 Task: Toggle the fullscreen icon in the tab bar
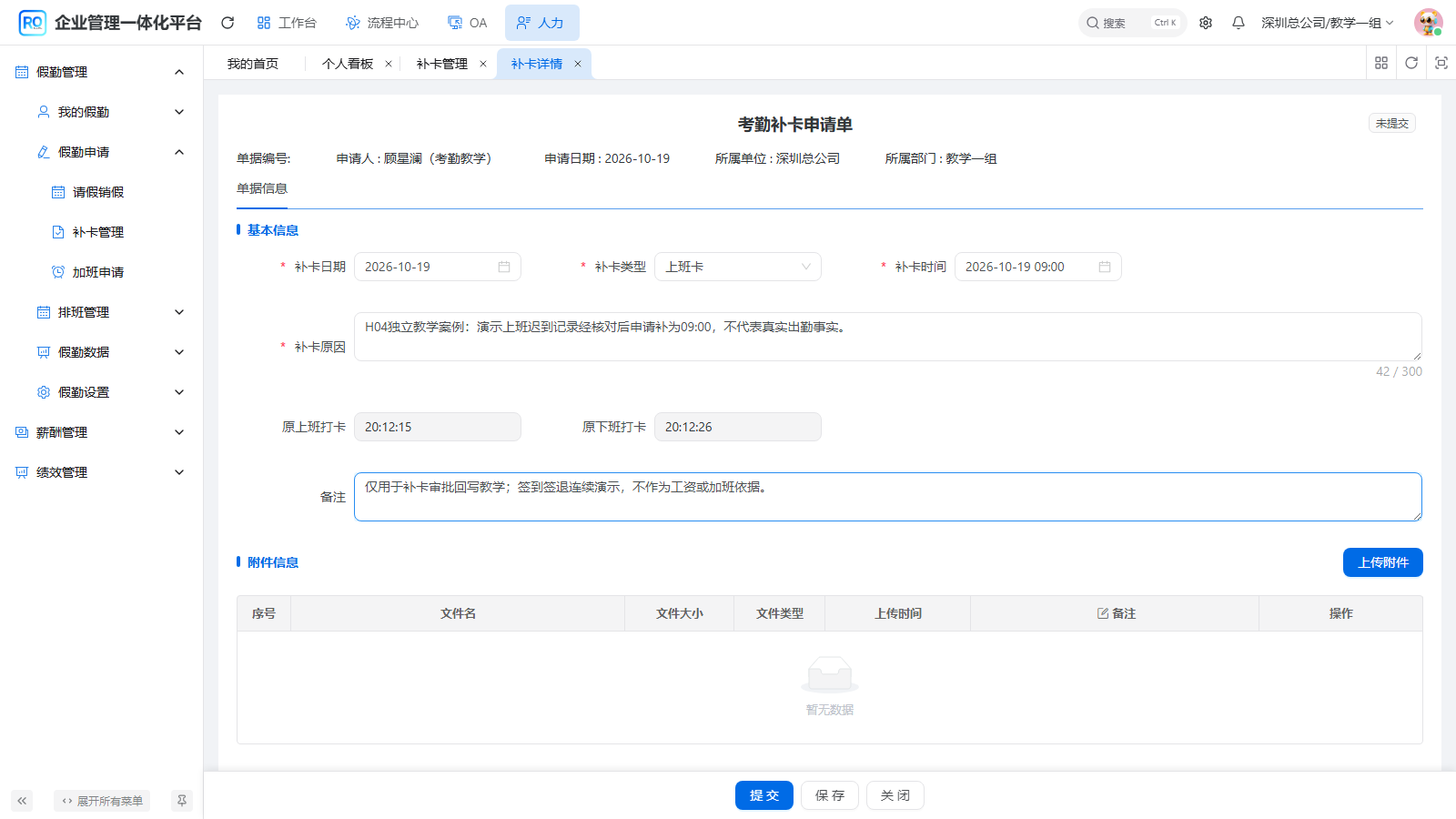tap(1441, 63)
